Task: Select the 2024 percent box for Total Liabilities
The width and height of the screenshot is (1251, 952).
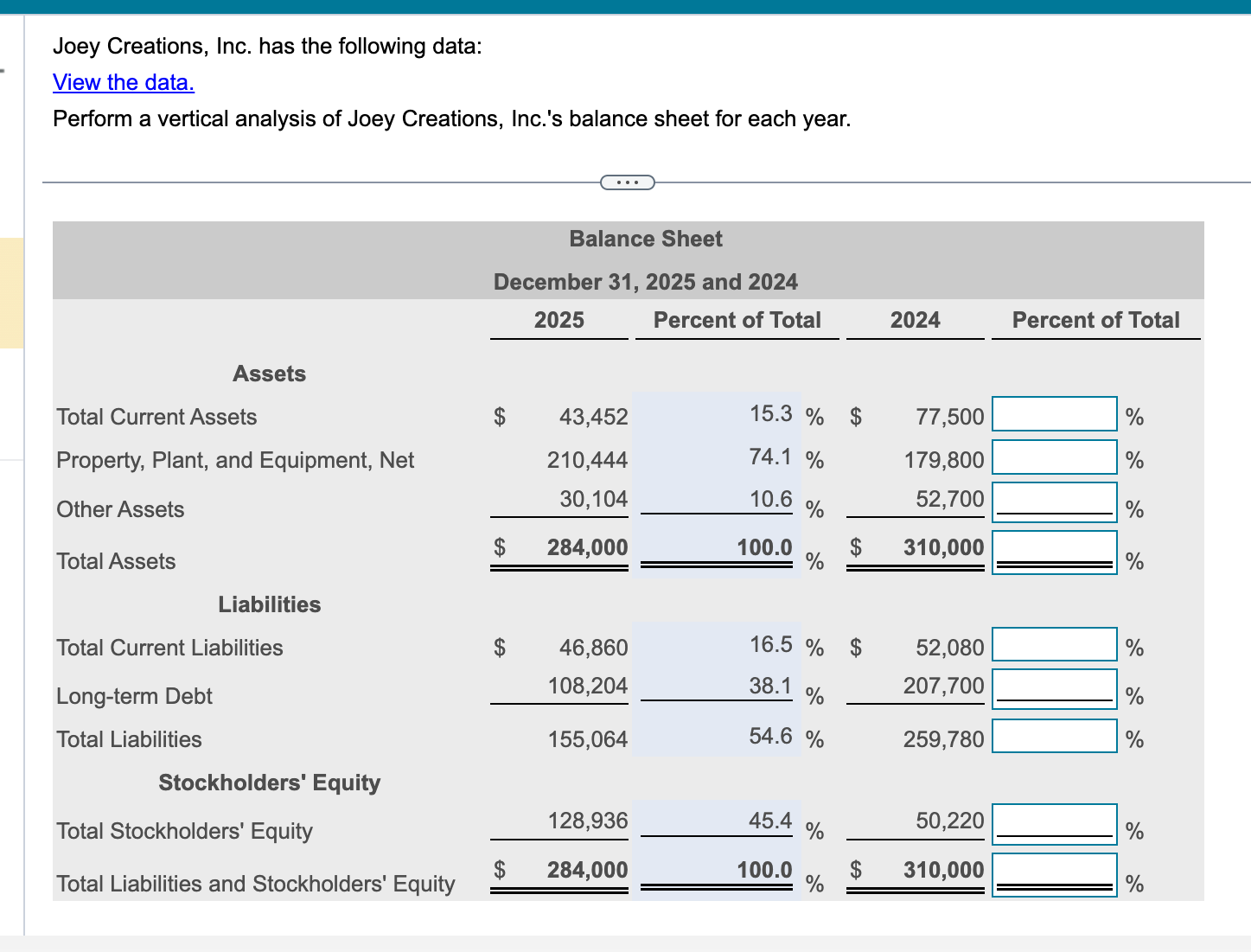Action: click(1054, 735)
